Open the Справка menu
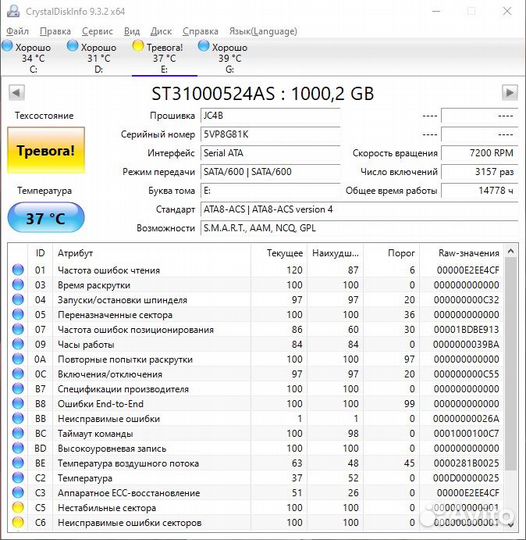This screenshot has height=540, width=526. coord(200,31)
